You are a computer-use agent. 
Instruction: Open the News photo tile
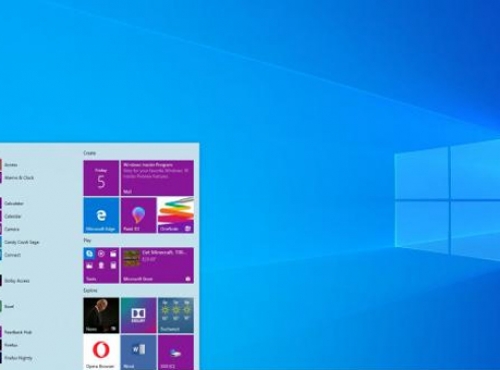point(101,315)
